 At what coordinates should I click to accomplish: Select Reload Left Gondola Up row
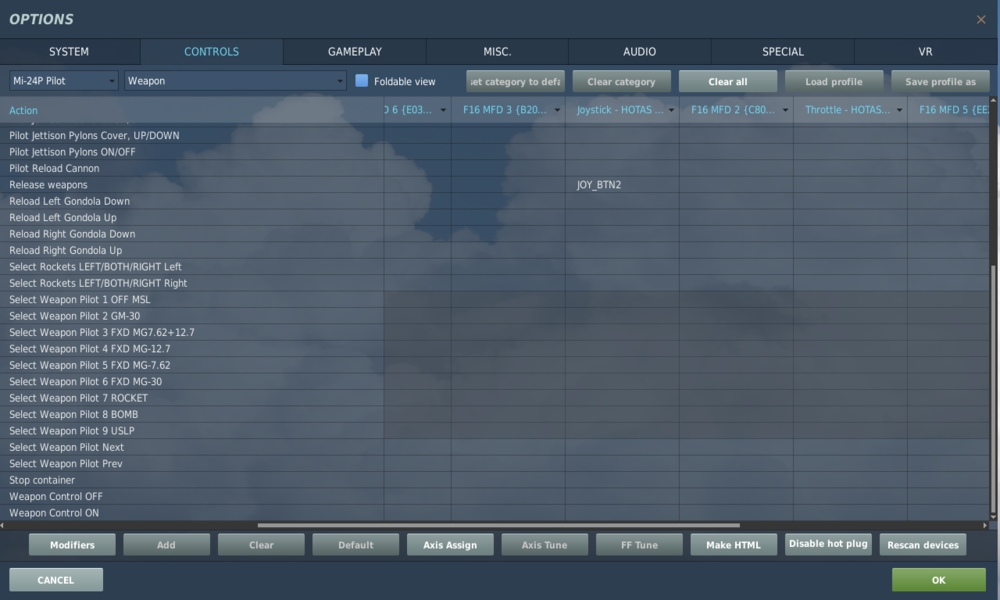(191, 217)
